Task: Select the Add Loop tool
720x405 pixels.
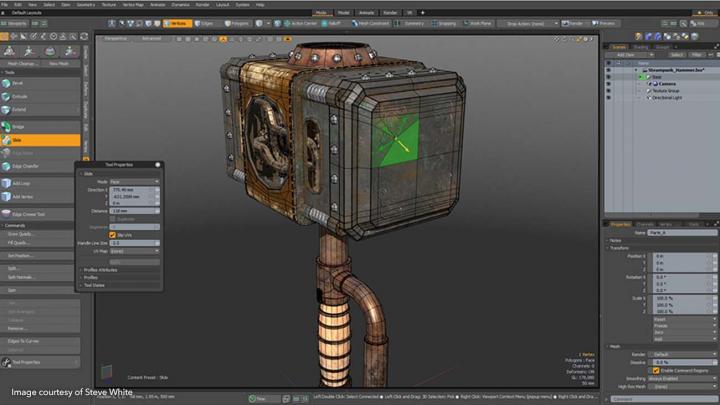Action: (x=40, y=183)
